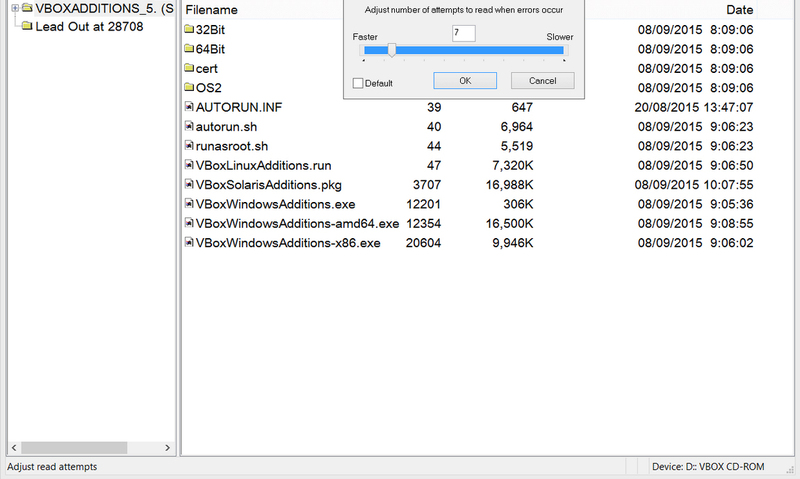Click the VBoxSolarisAdditions.pkg file icon
Viewport: 800px width, 479px height.
(189, 184)
